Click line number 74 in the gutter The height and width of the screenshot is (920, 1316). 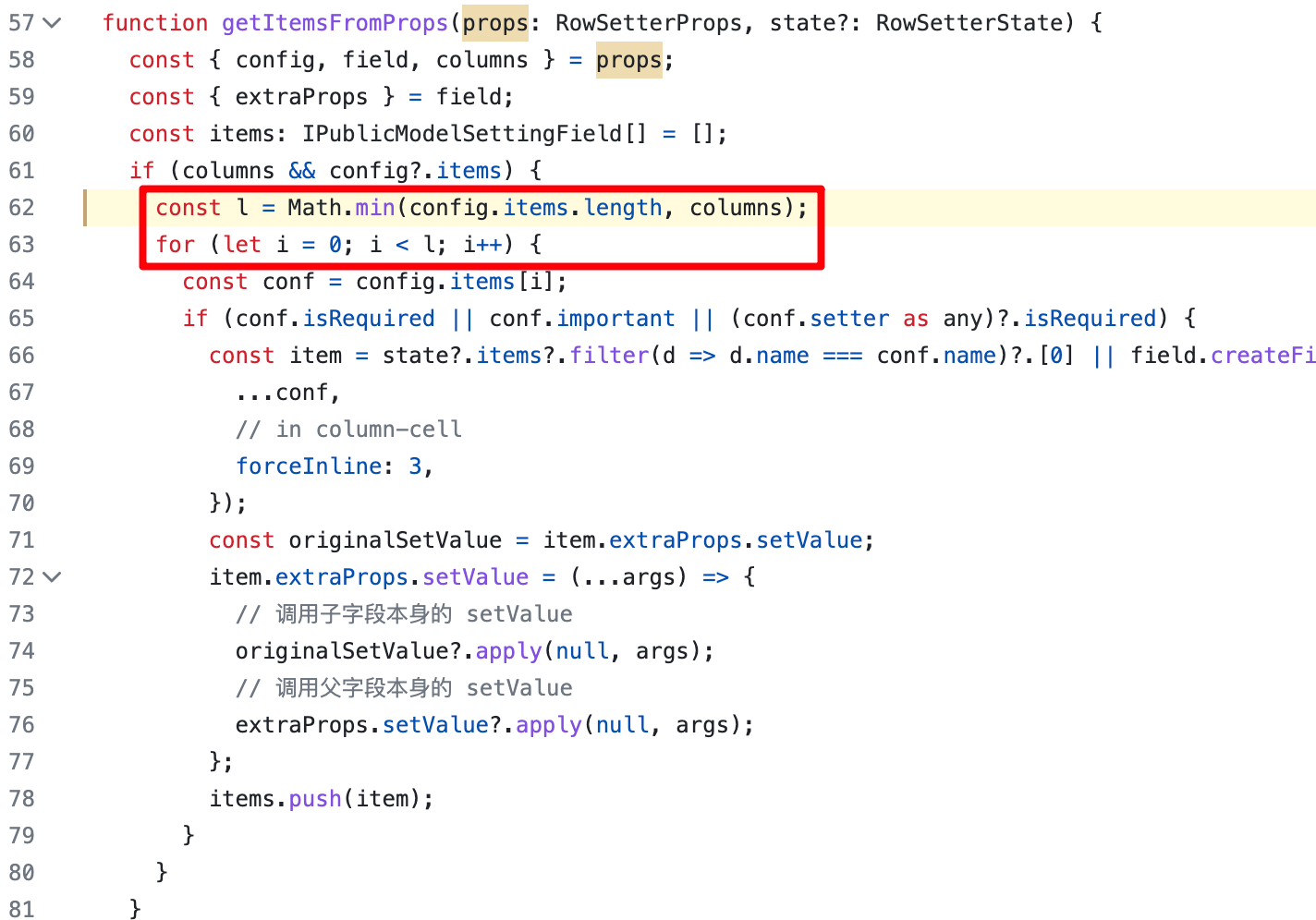pos(22,650)
